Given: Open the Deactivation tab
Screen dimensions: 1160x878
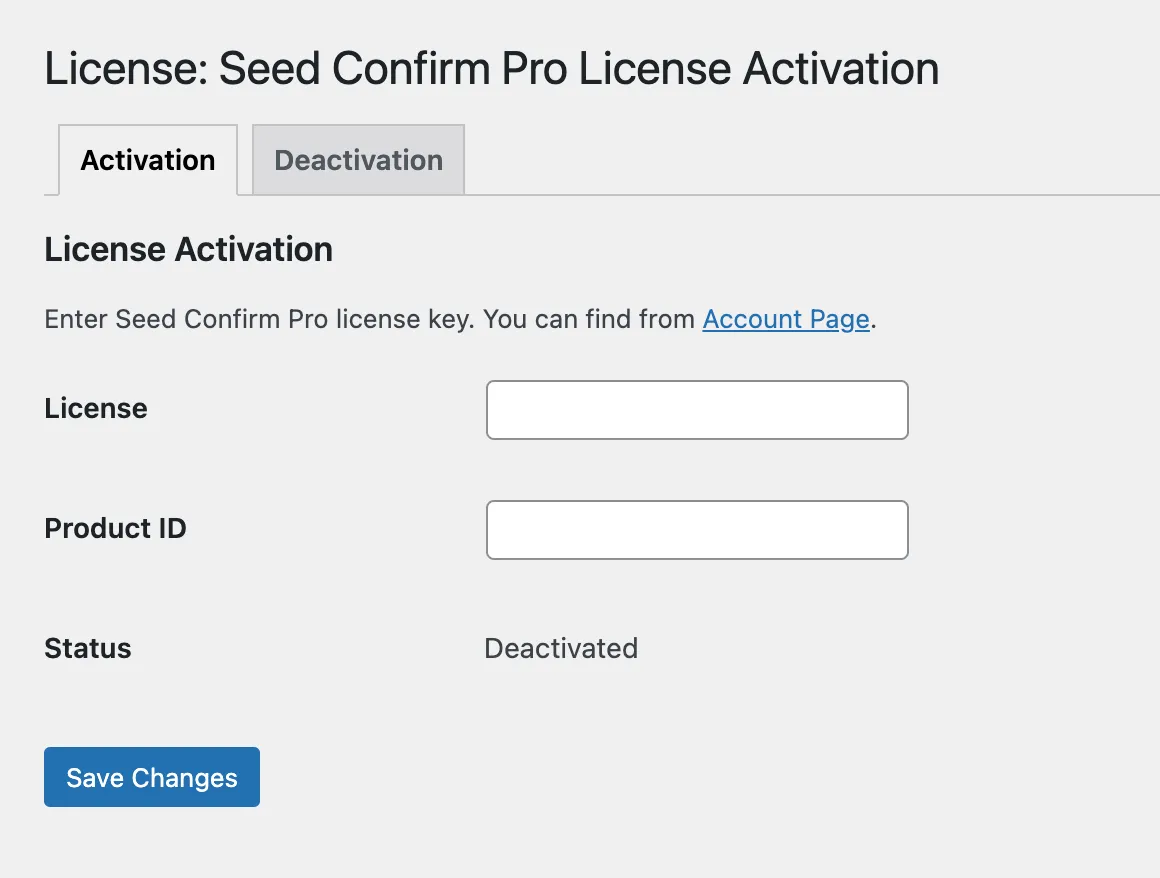Looking at the screenshot, I should 358,160.
